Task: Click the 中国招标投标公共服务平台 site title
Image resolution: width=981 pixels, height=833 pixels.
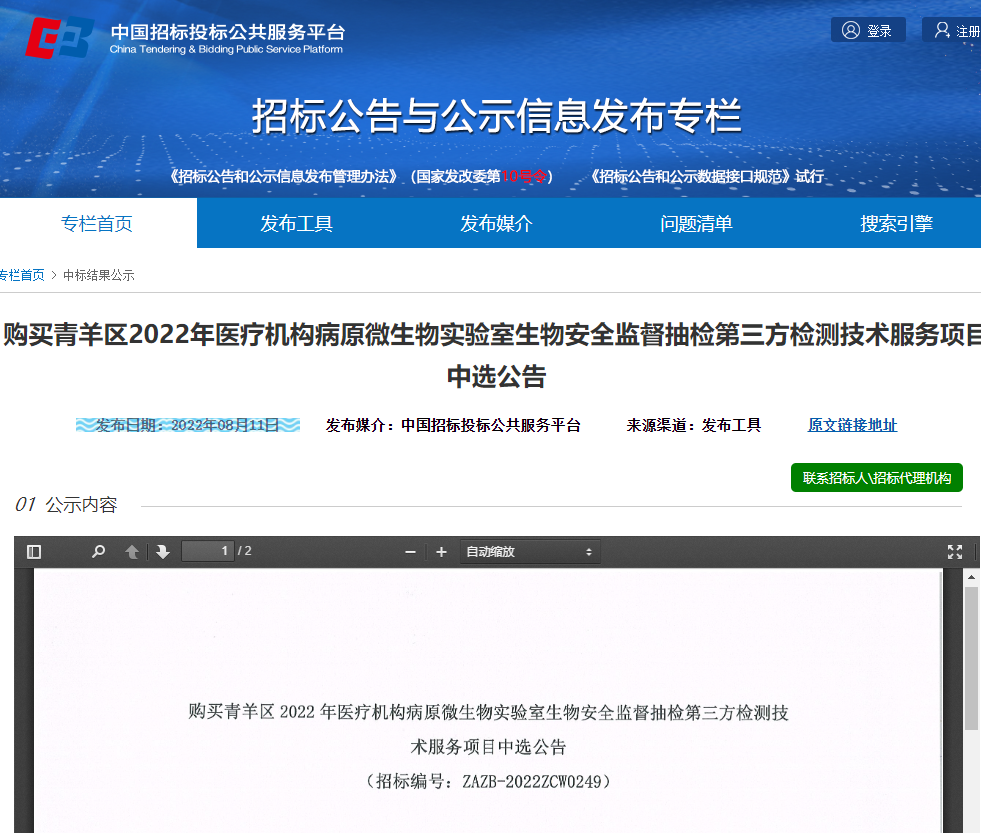Action: point(228,32)
